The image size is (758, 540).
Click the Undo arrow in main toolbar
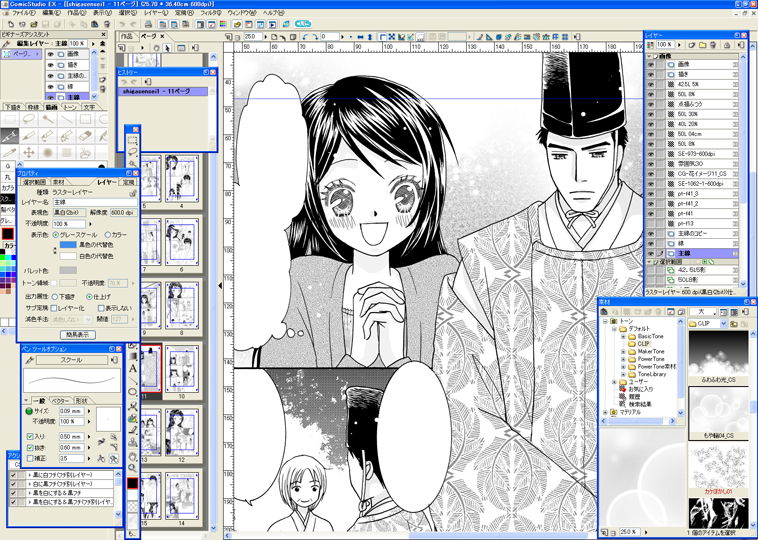pyautogui.click(x=122, y=24)
